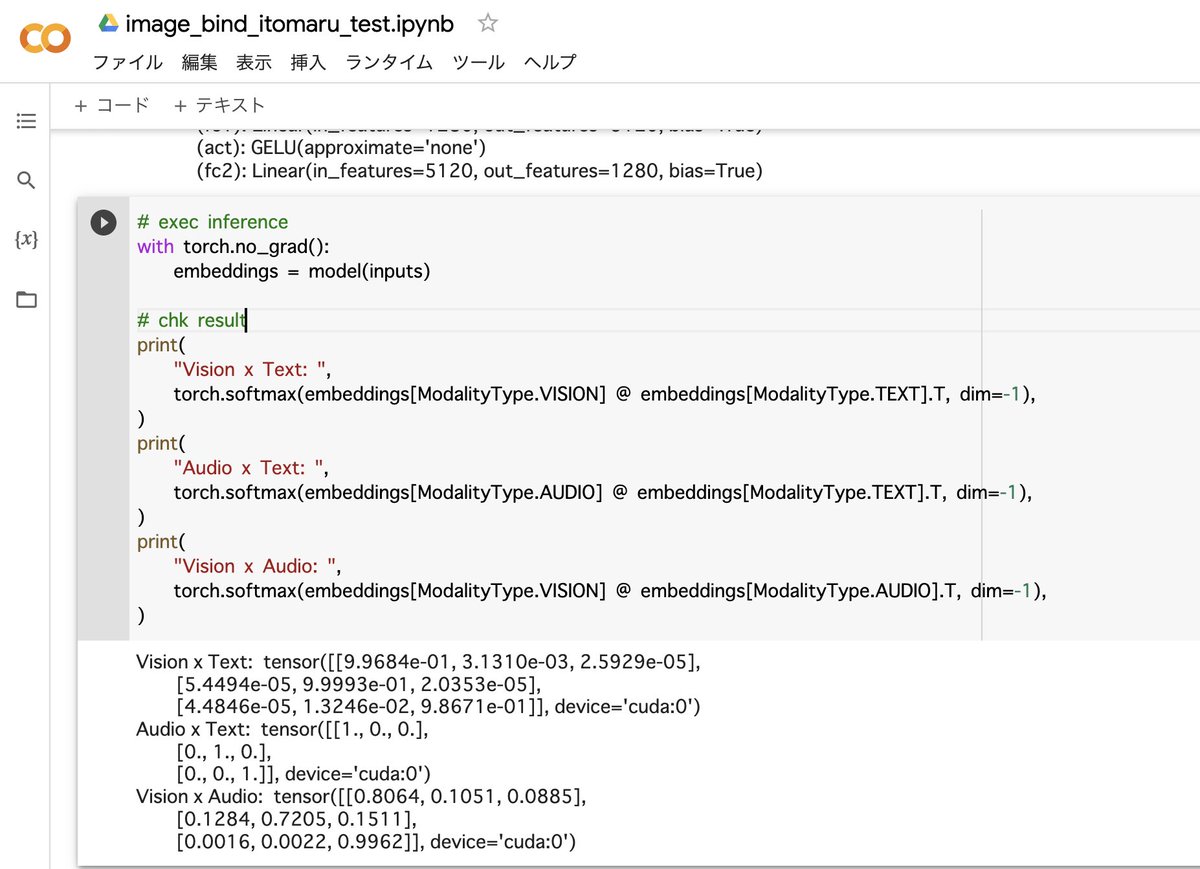Open the 編集 menu
1200x869 pixels.
[199, 62]
